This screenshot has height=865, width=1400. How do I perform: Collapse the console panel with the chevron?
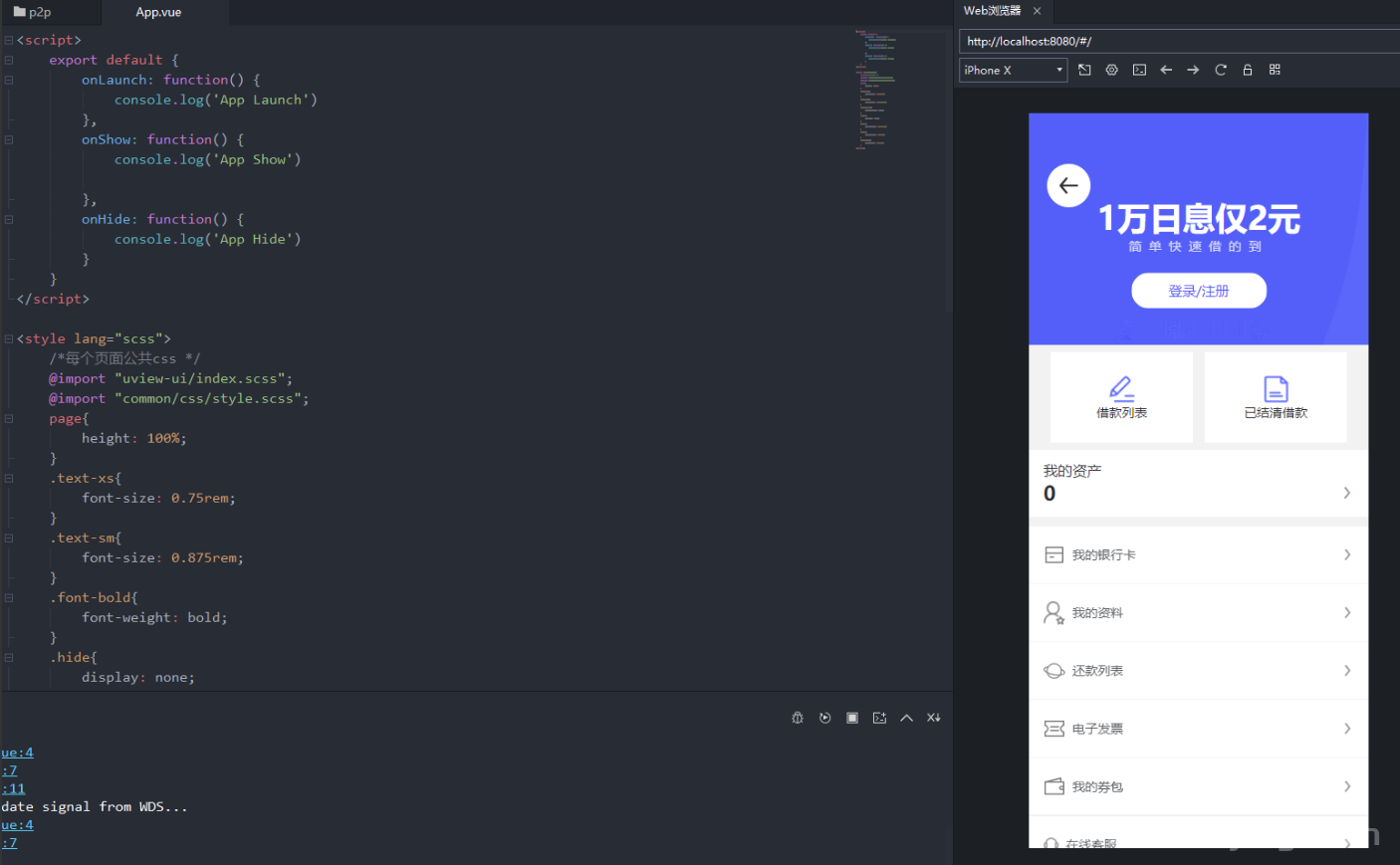[x=906, y=717]
